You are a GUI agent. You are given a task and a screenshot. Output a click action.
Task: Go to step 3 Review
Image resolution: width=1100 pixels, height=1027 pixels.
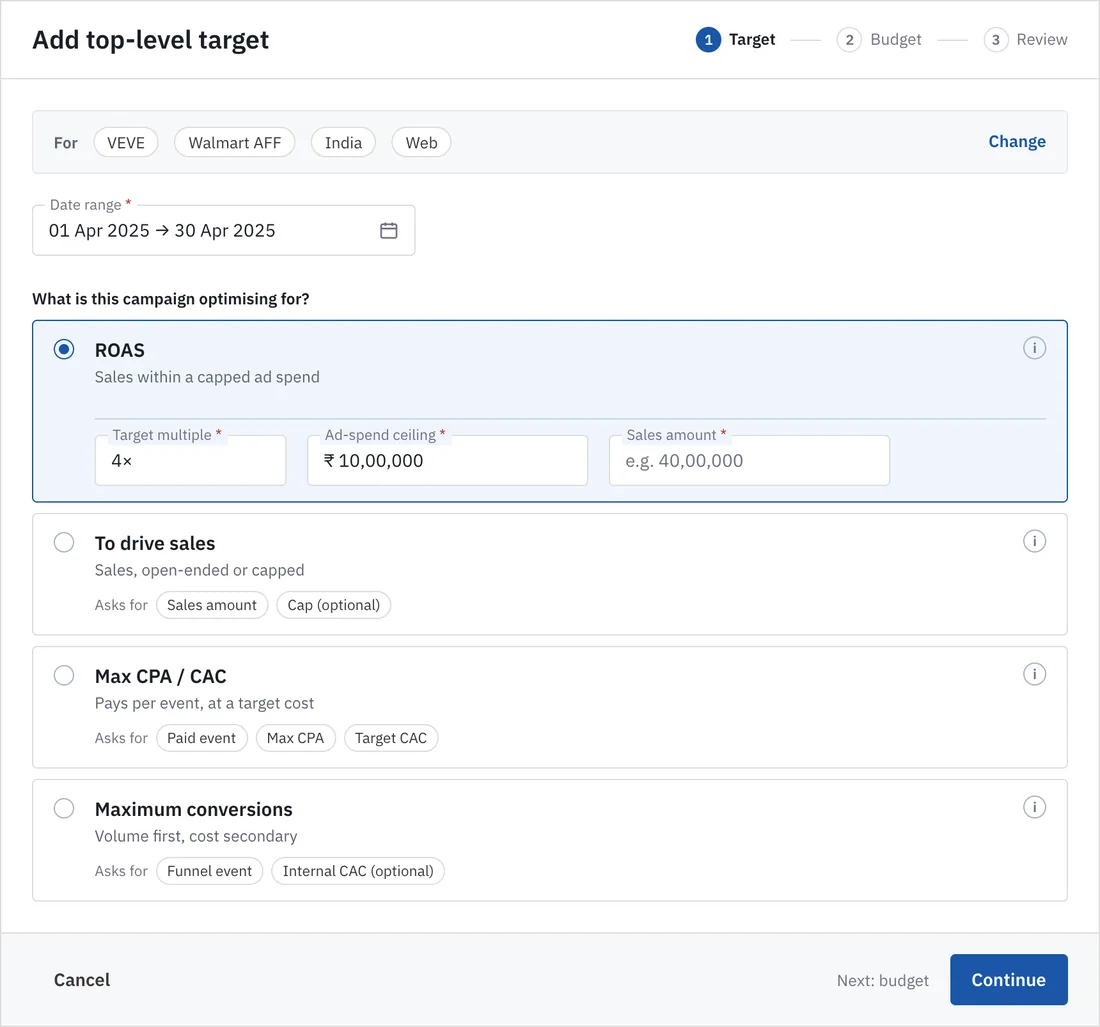[x=1026, y=39]
